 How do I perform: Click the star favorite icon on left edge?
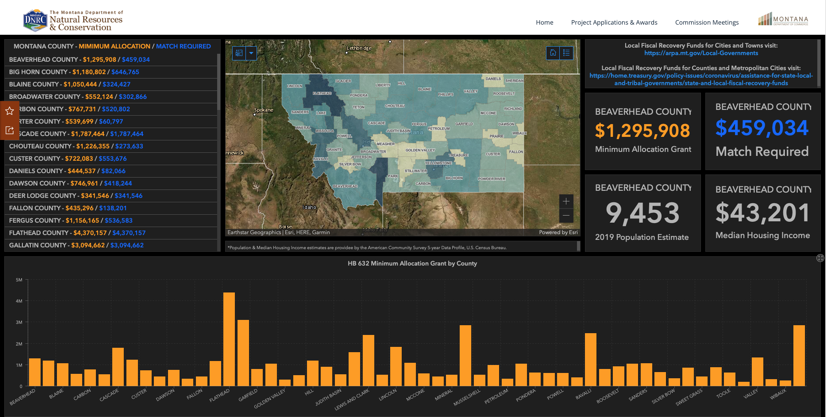(x=9, y=111)
